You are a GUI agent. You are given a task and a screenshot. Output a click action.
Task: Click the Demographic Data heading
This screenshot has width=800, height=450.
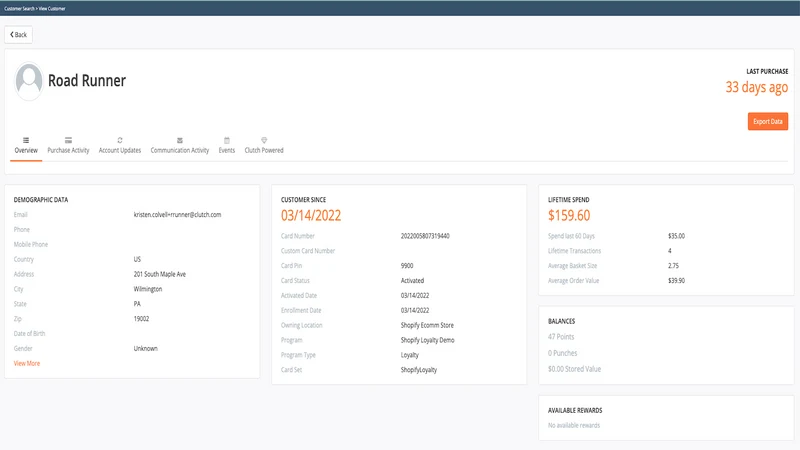point(41,199)
